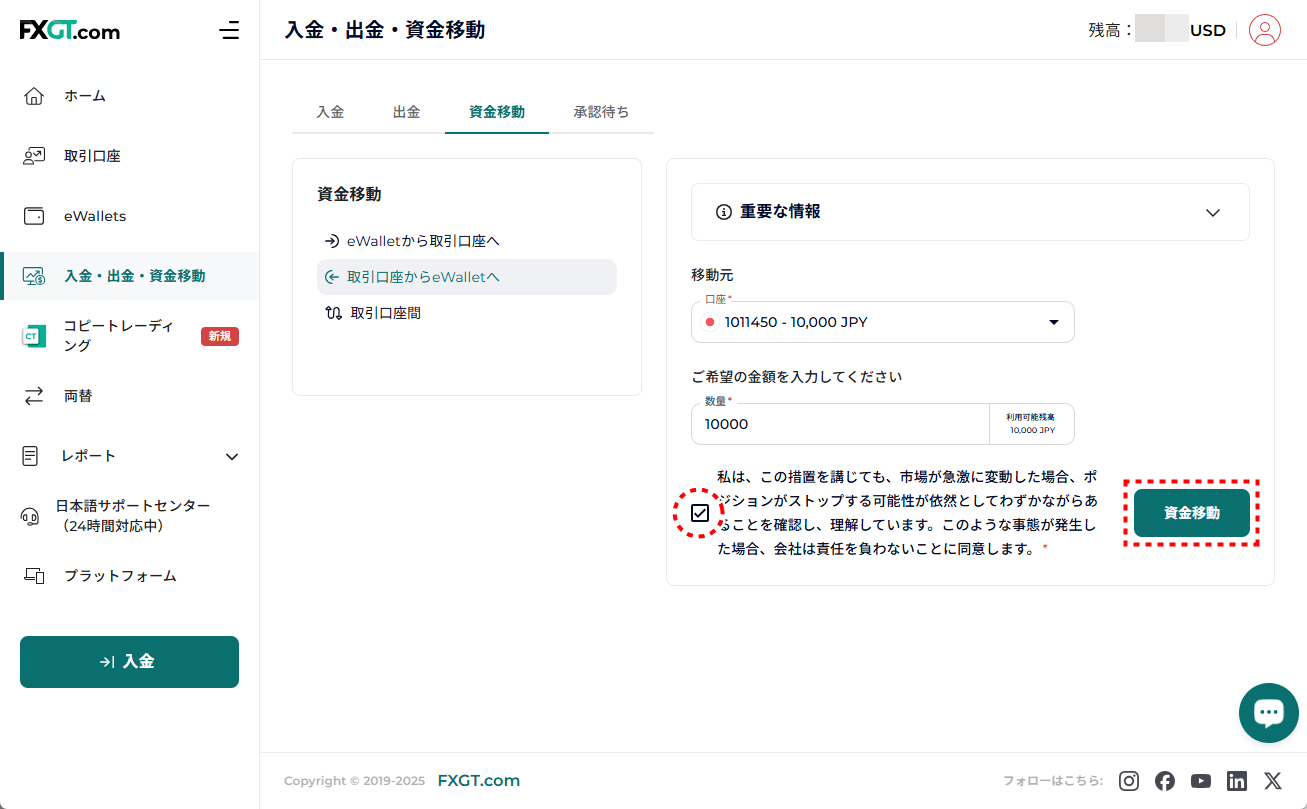
Task: Switch to the 承認待ち tab
Action: coord(601,112)
